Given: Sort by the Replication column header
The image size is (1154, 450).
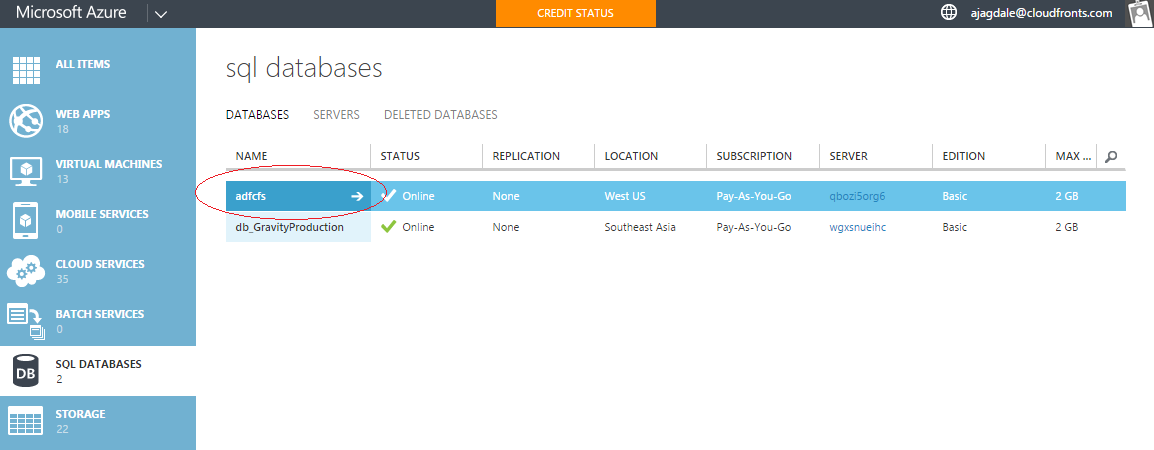Looking at the screenshot, I should (x=526, y=156).
